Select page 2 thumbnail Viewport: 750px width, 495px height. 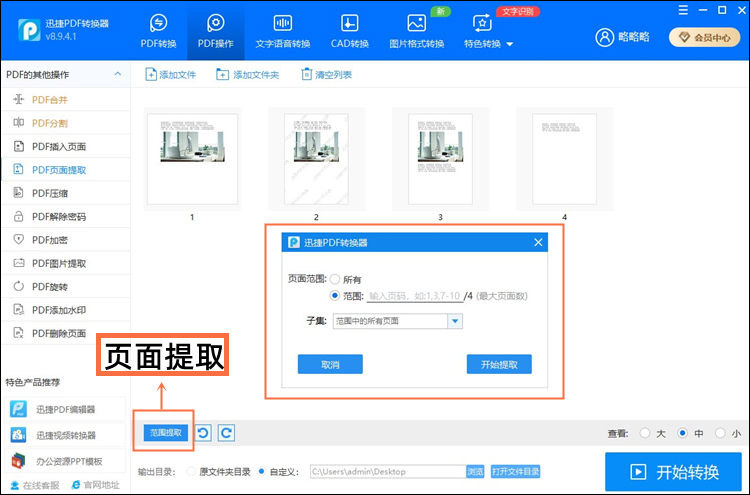click(x=316, y=159)
